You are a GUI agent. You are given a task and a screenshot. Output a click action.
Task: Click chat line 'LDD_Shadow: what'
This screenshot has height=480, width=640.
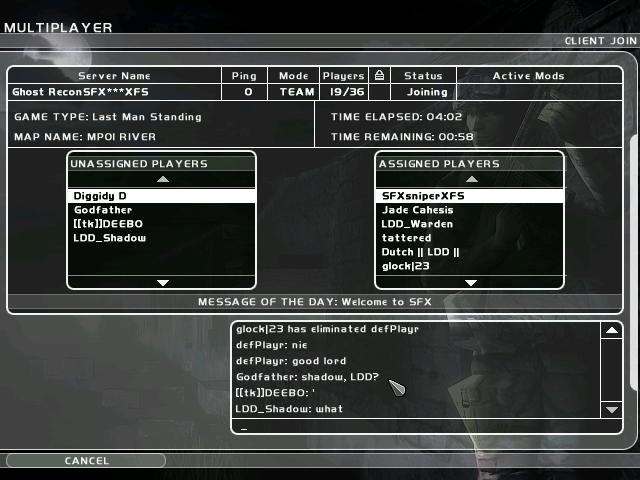click(289, 409)
